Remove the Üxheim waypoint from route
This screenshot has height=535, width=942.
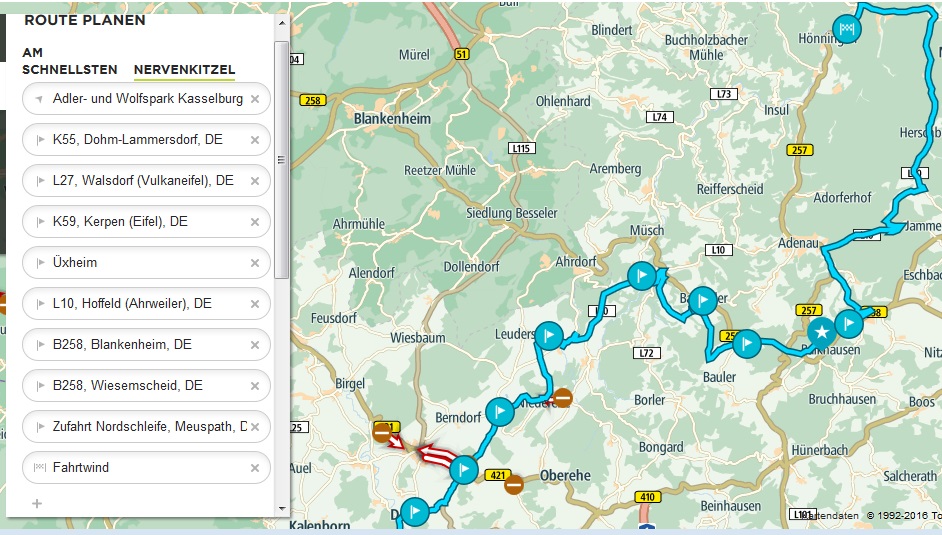click(x=255, y=263)
